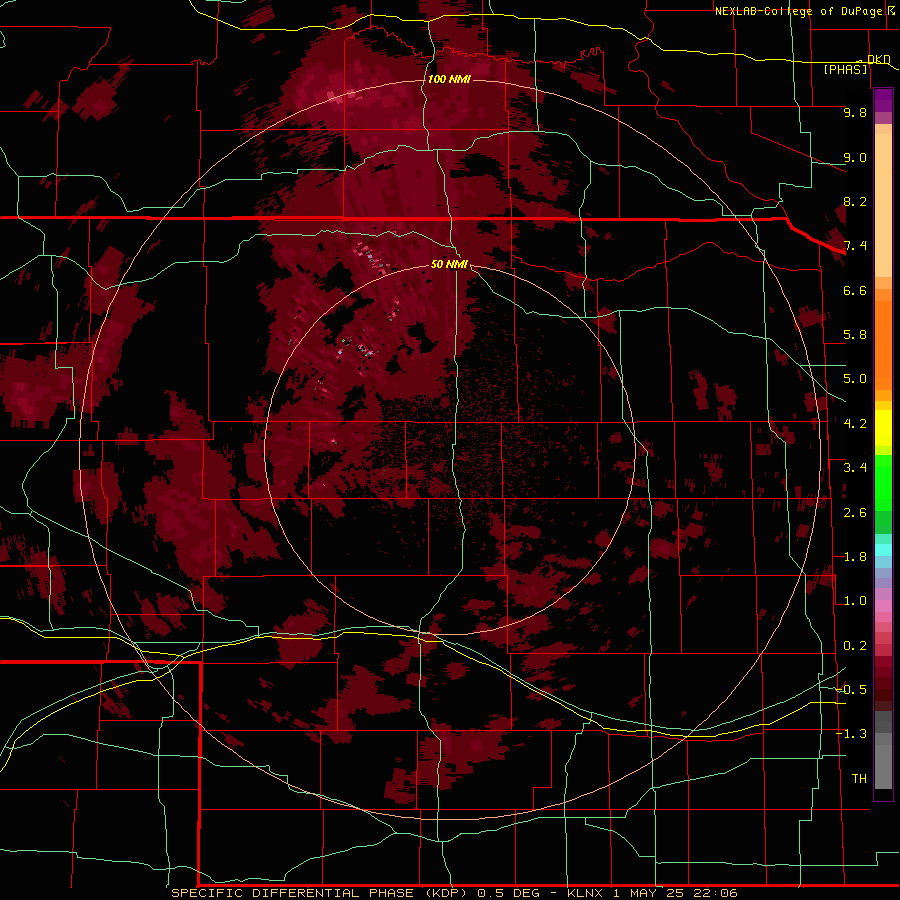Image resolution: width=900 pixels, height=900 pixels.
Task: Click the 5.8 value on the color scale
Action: pos(855,335)
